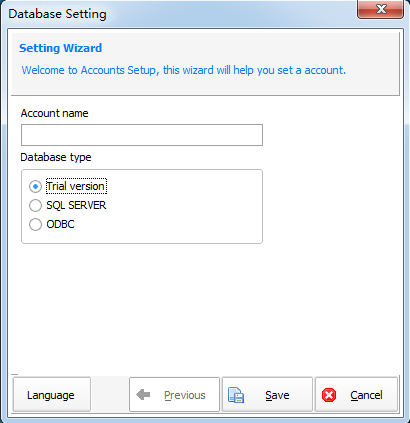
Task: Click the red Cancel cross icon
Action: 329,395
